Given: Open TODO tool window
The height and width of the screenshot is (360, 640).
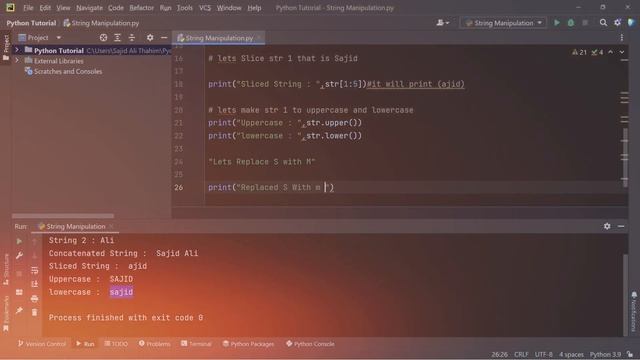Looking at the screenshot, I should [x=116, y=344].
